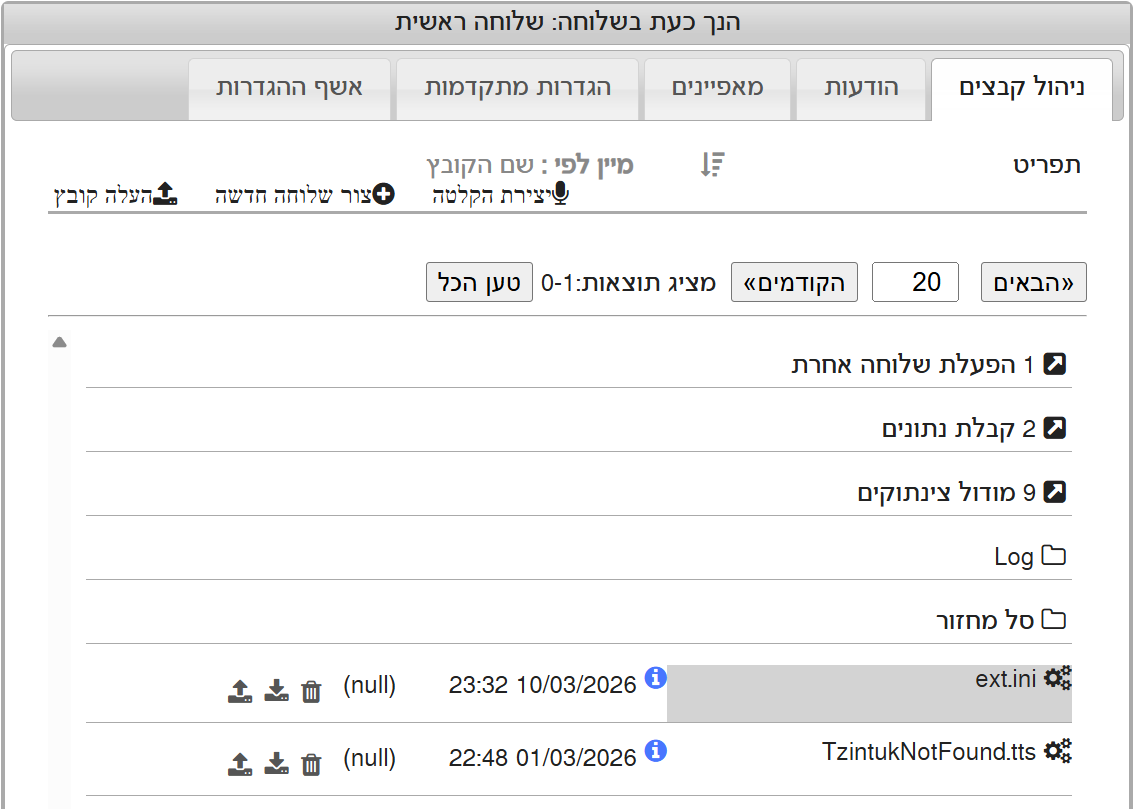Click the sort order icon

[x=712, y=165]
